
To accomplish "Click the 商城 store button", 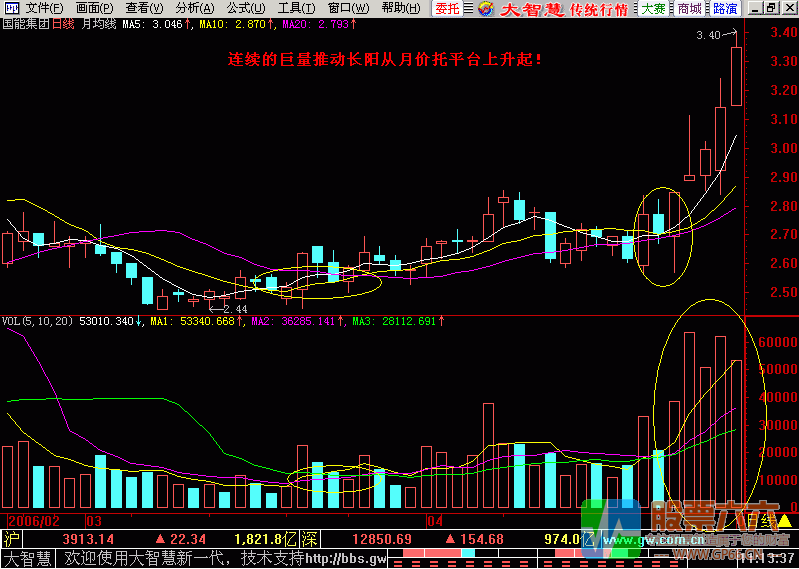I will pos(689,9).
